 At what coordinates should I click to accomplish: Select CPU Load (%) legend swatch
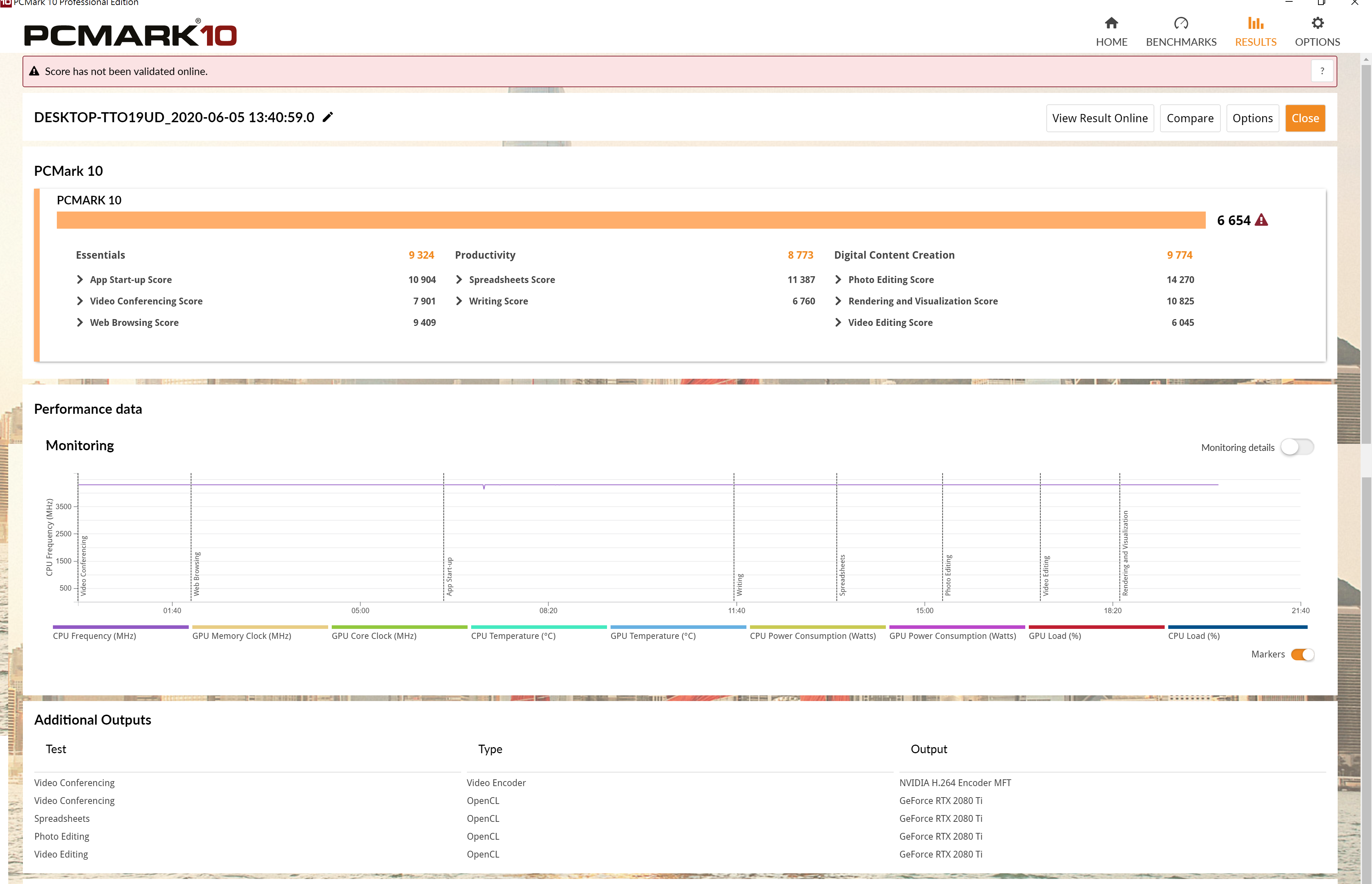coord(1238,627)
